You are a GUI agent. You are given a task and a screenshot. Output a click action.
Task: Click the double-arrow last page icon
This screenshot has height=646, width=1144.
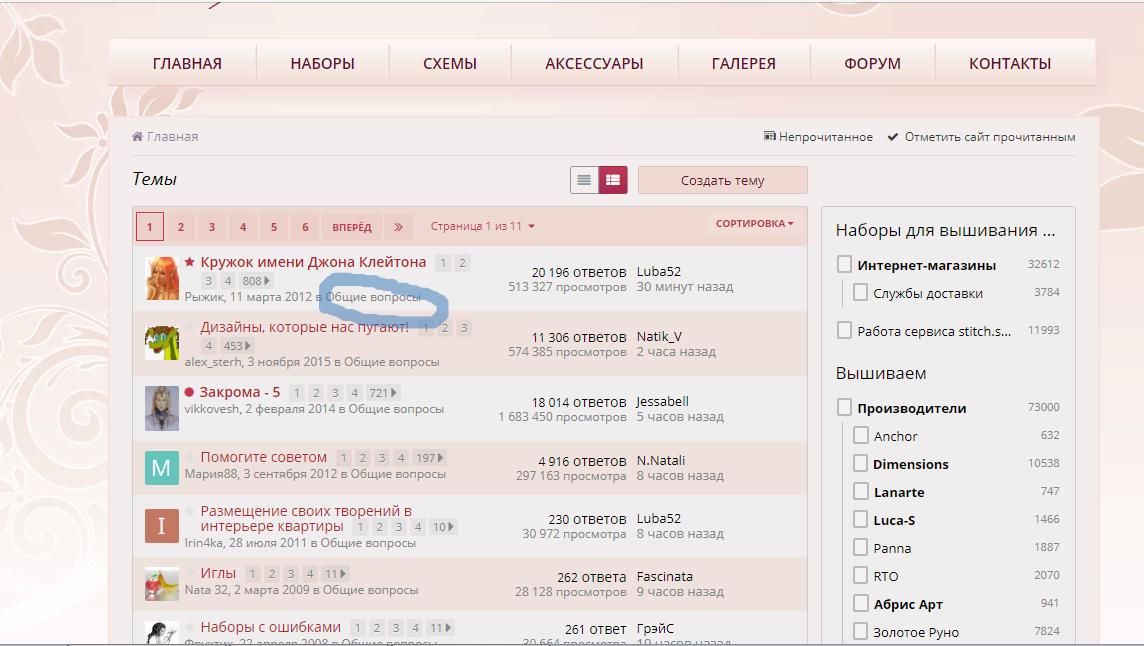pyautogui.click(x=398, y=227)
